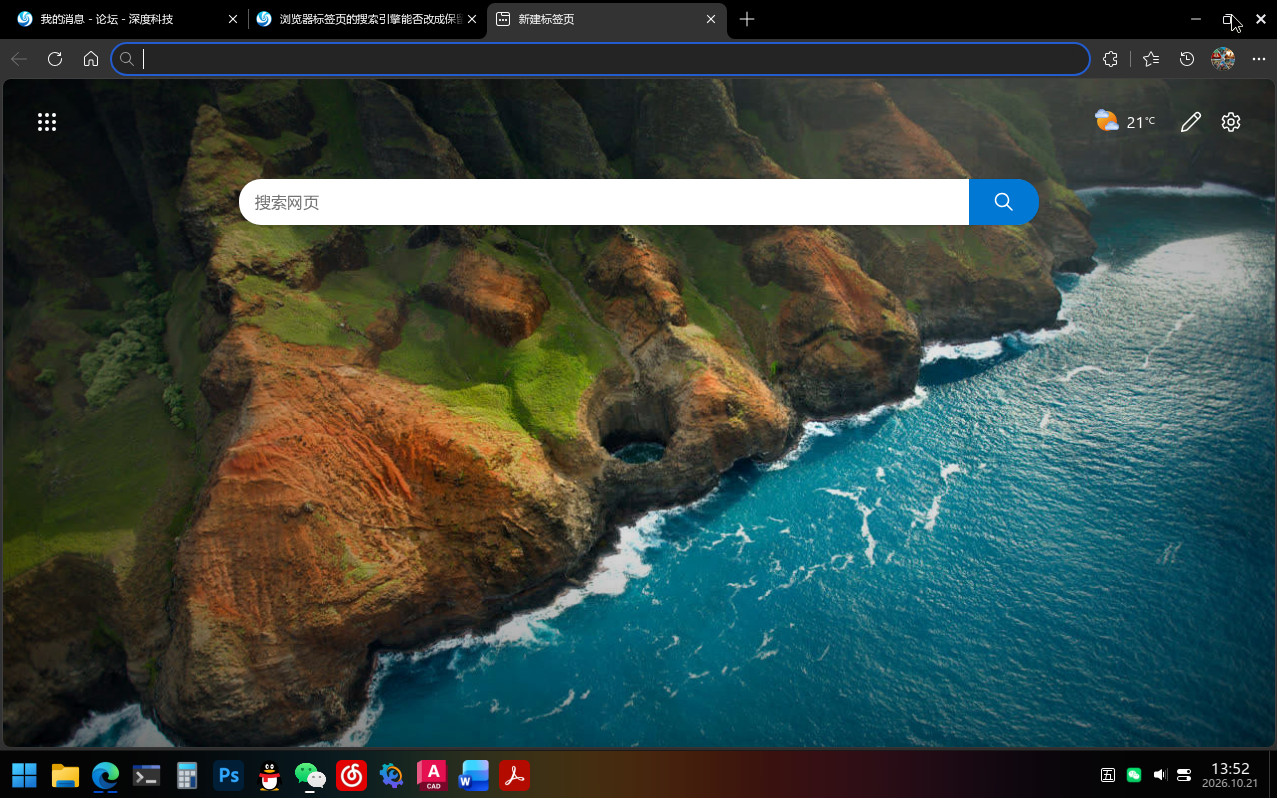Open the volume speaker tray icon
1277x798 pixels.
[x=1160, y=775]
